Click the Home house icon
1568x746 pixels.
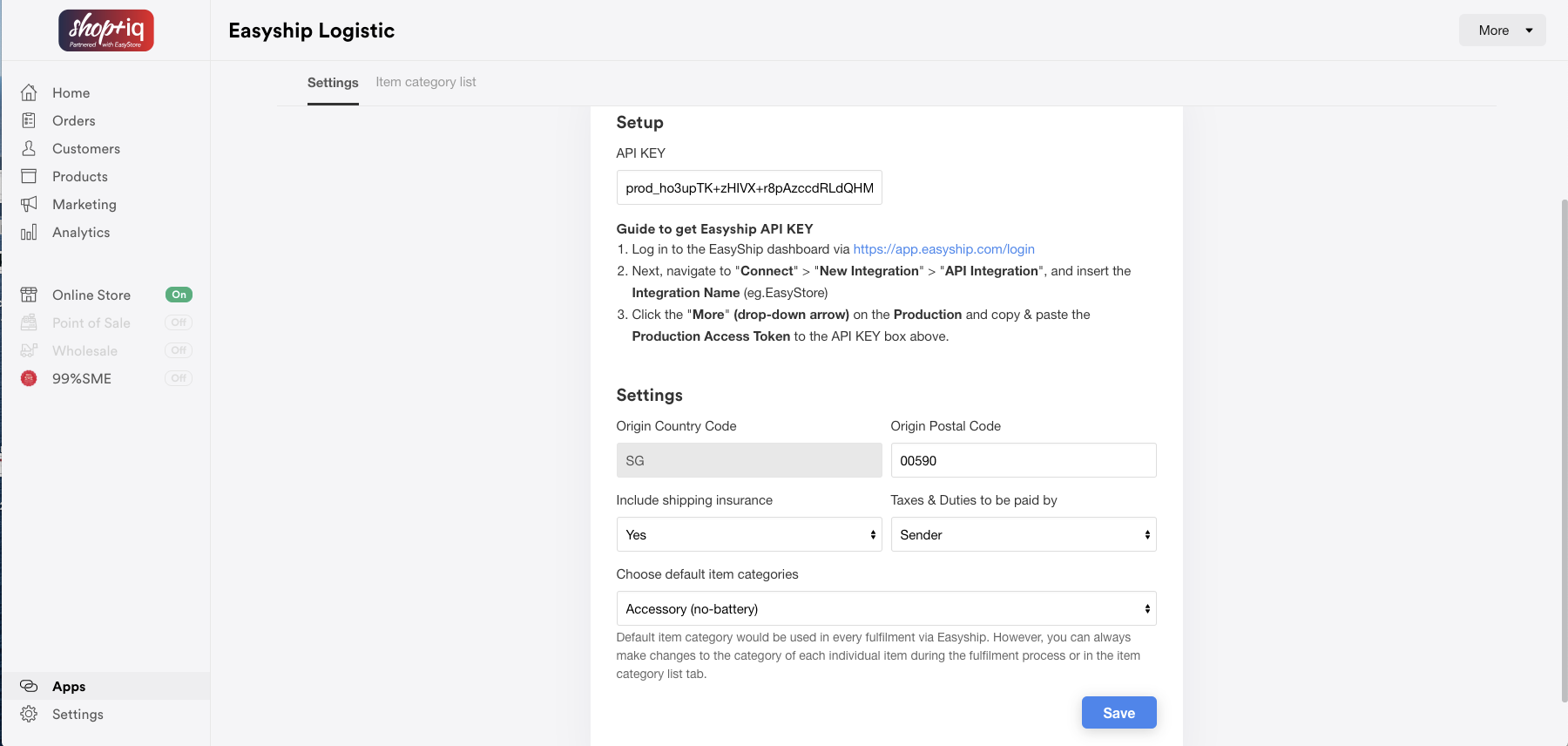[x=29, y=92]
